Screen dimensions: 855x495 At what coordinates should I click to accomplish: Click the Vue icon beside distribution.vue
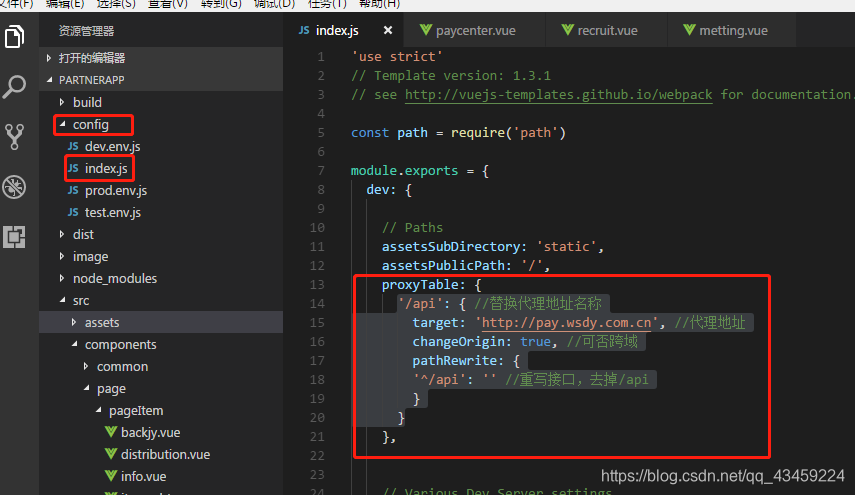pos(111,454)
